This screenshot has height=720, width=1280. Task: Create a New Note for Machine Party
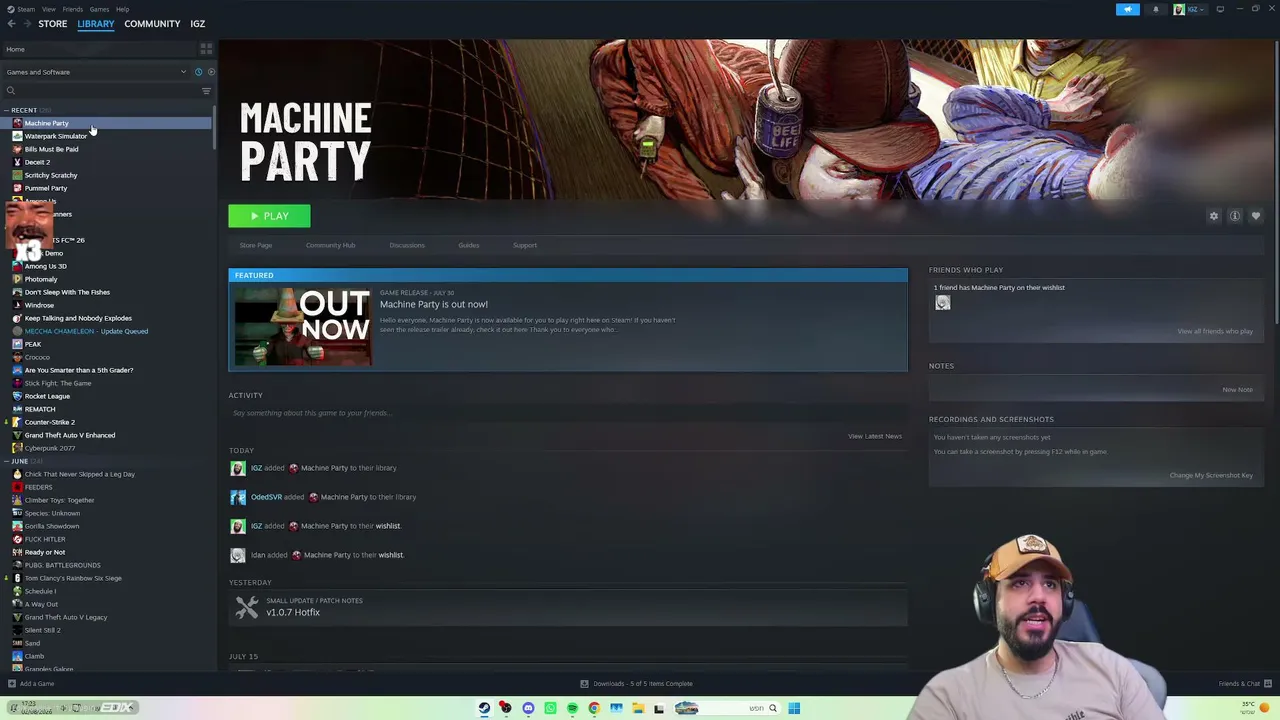pyautogui.click(x=1237, y=389)
